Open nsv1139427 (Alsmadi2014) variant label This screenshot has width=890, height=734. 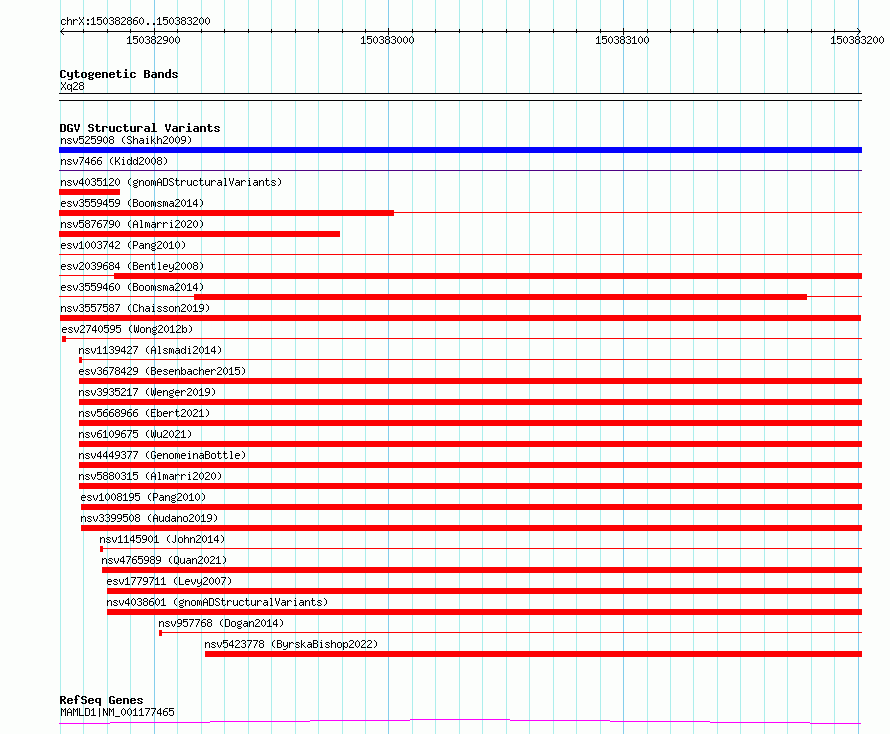coord(150,350)
